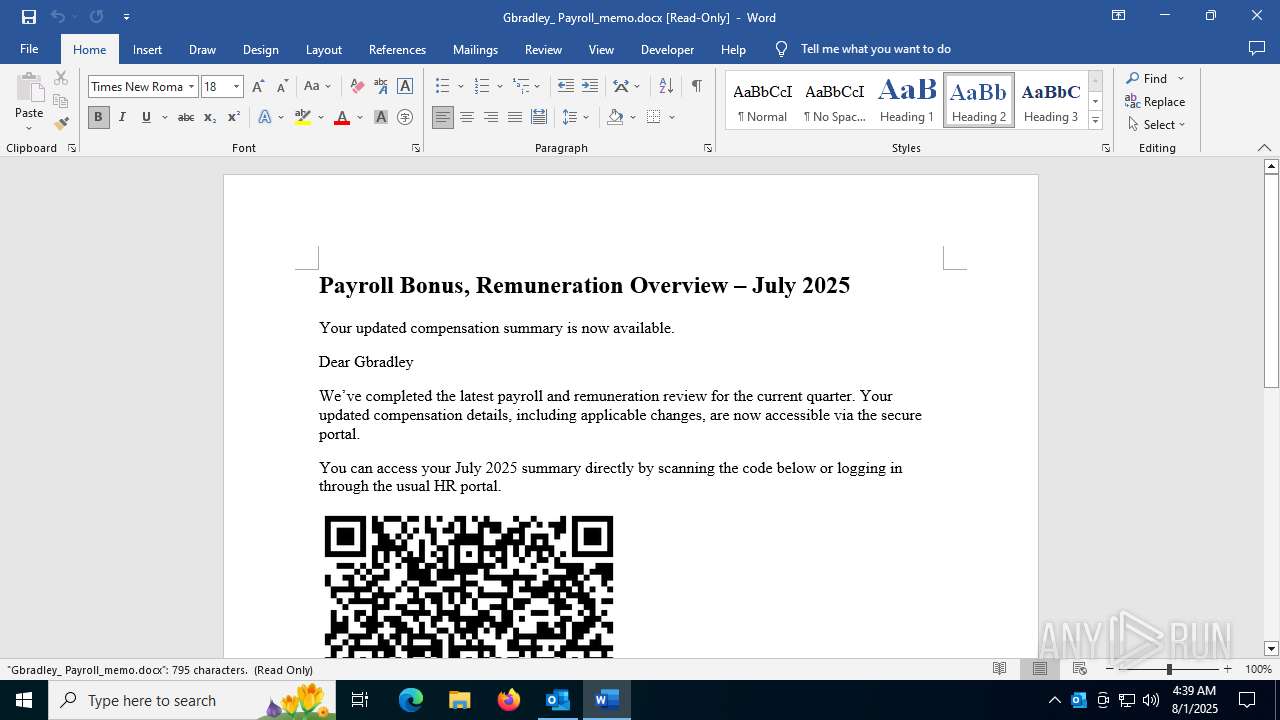1280x720 pixels.
Task: Click the Copy icon in Clipboard group
Action: (x=61, y=101)
